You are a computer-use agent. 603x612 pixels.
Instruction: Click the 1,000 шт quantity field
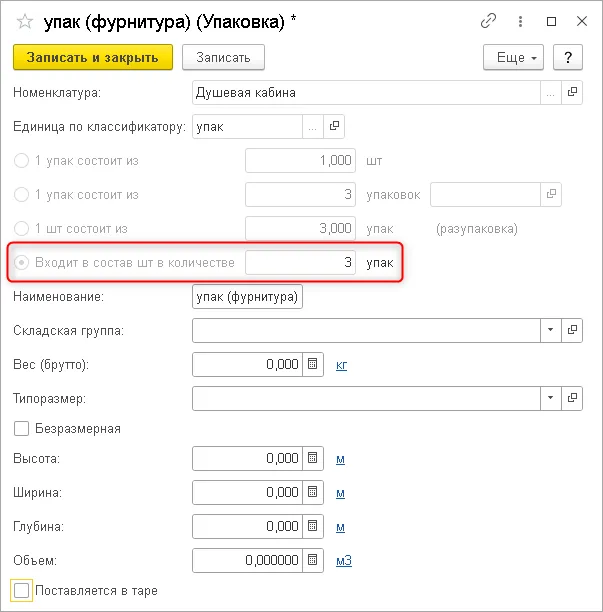tap(300, 160)
